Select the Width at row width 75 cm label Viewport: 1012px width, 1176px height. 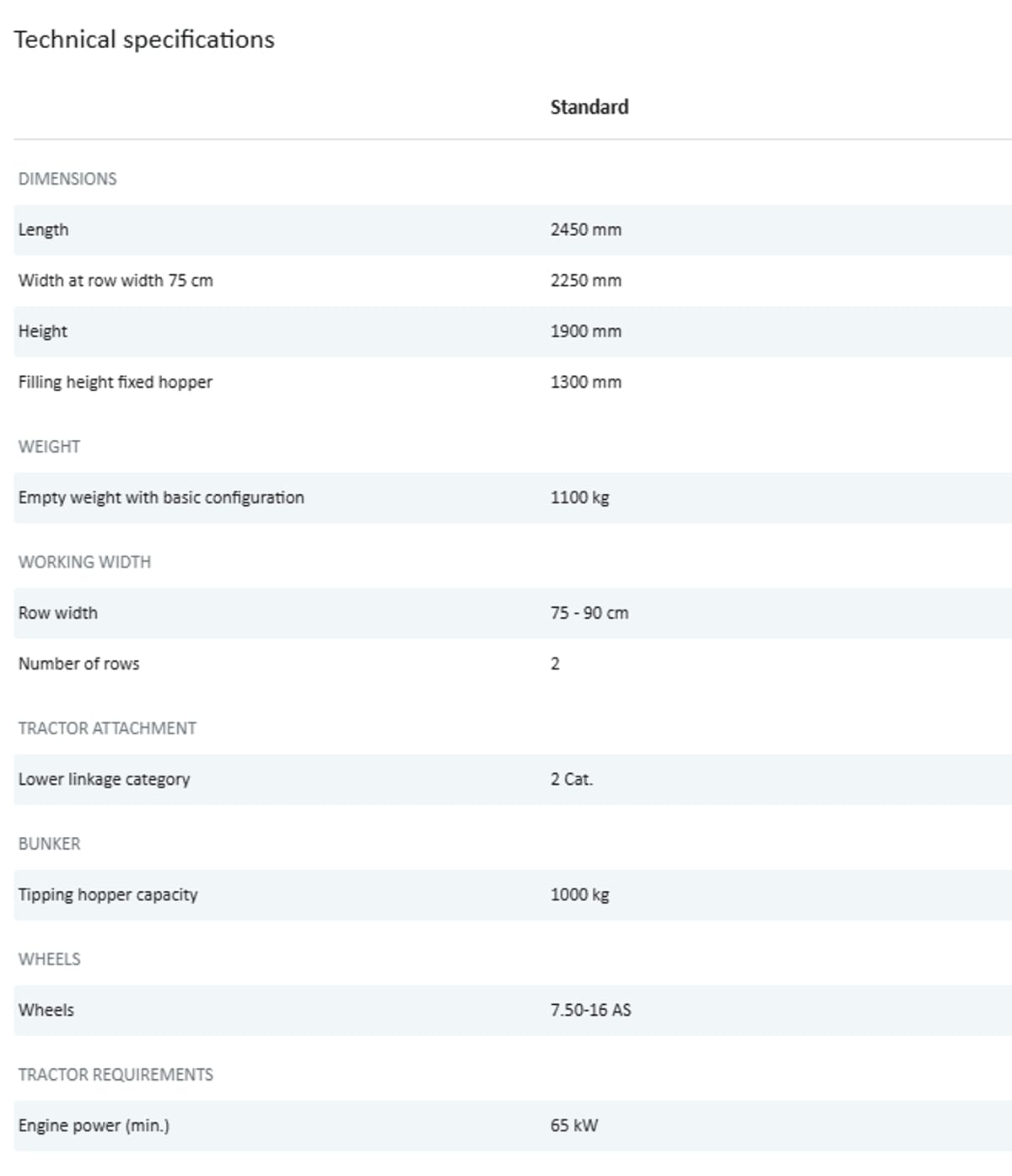[x=116, y=281]
